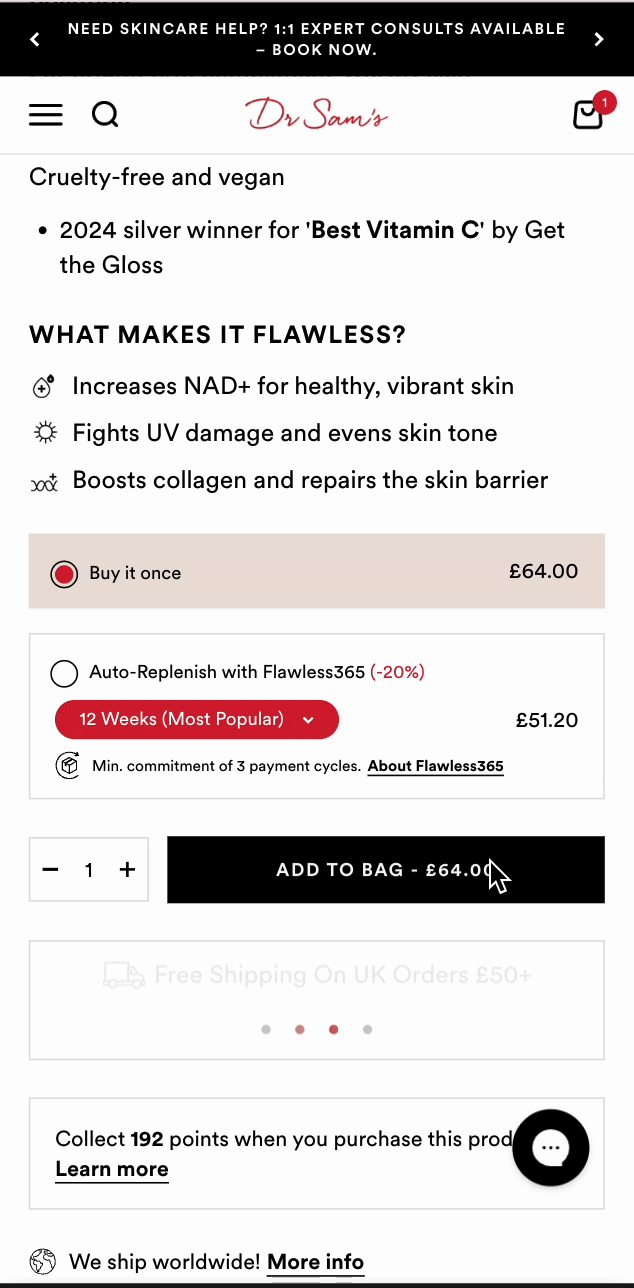Open More info shipping link
The image size is (634, 1288).
[315, 1262]
